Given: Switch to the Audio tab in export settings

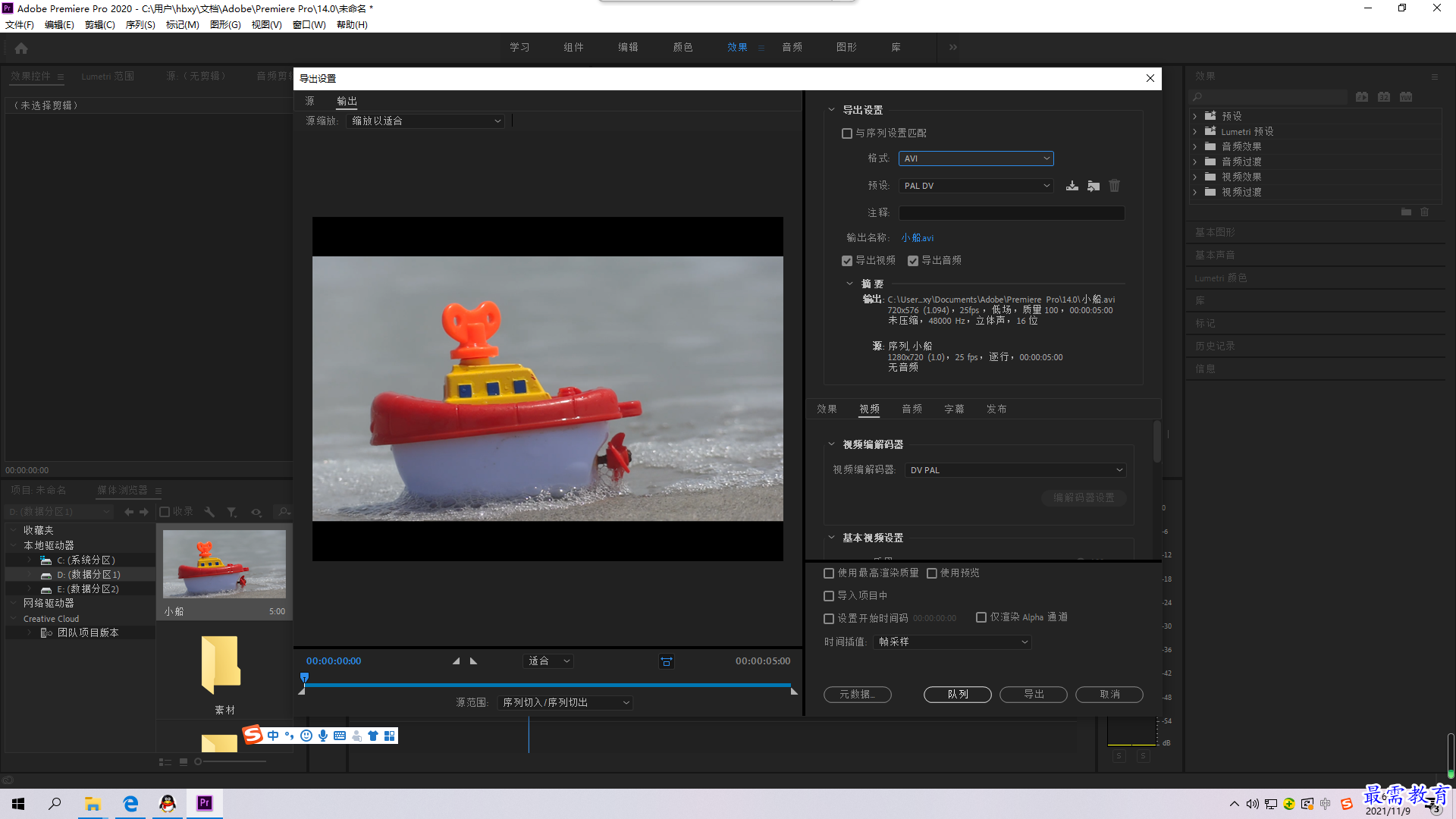Looking at the screenshot, I should 912,409.
